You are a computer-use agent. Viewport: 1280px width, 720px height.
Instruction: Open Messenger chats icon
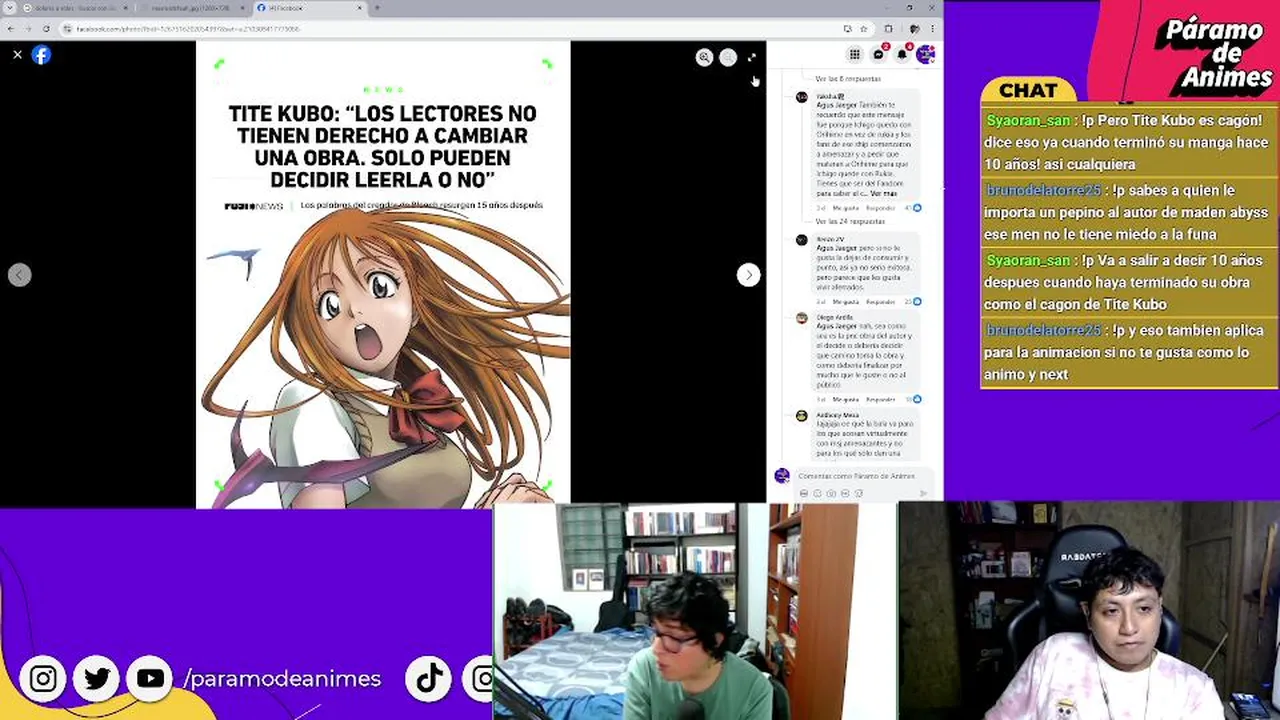click(x=878, y=54)
